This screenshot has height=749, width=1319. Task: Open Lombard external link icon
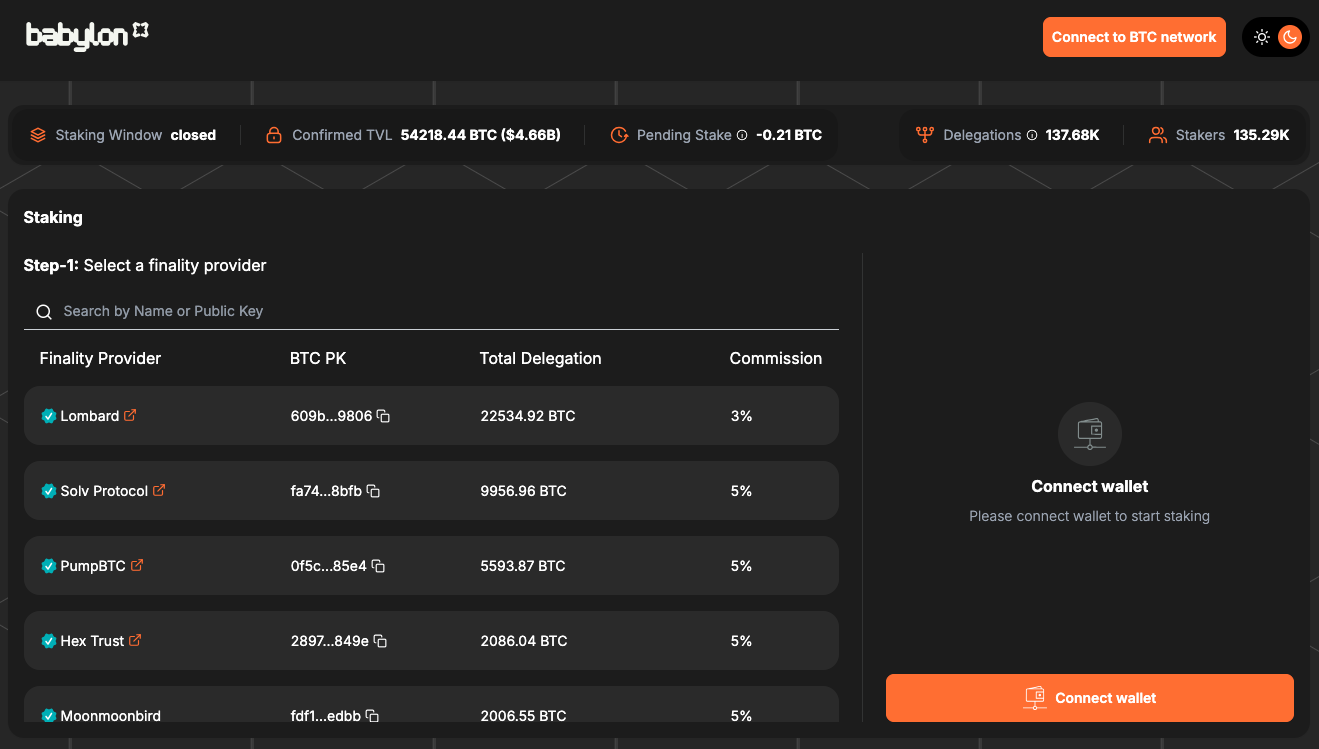coord(130,415)
